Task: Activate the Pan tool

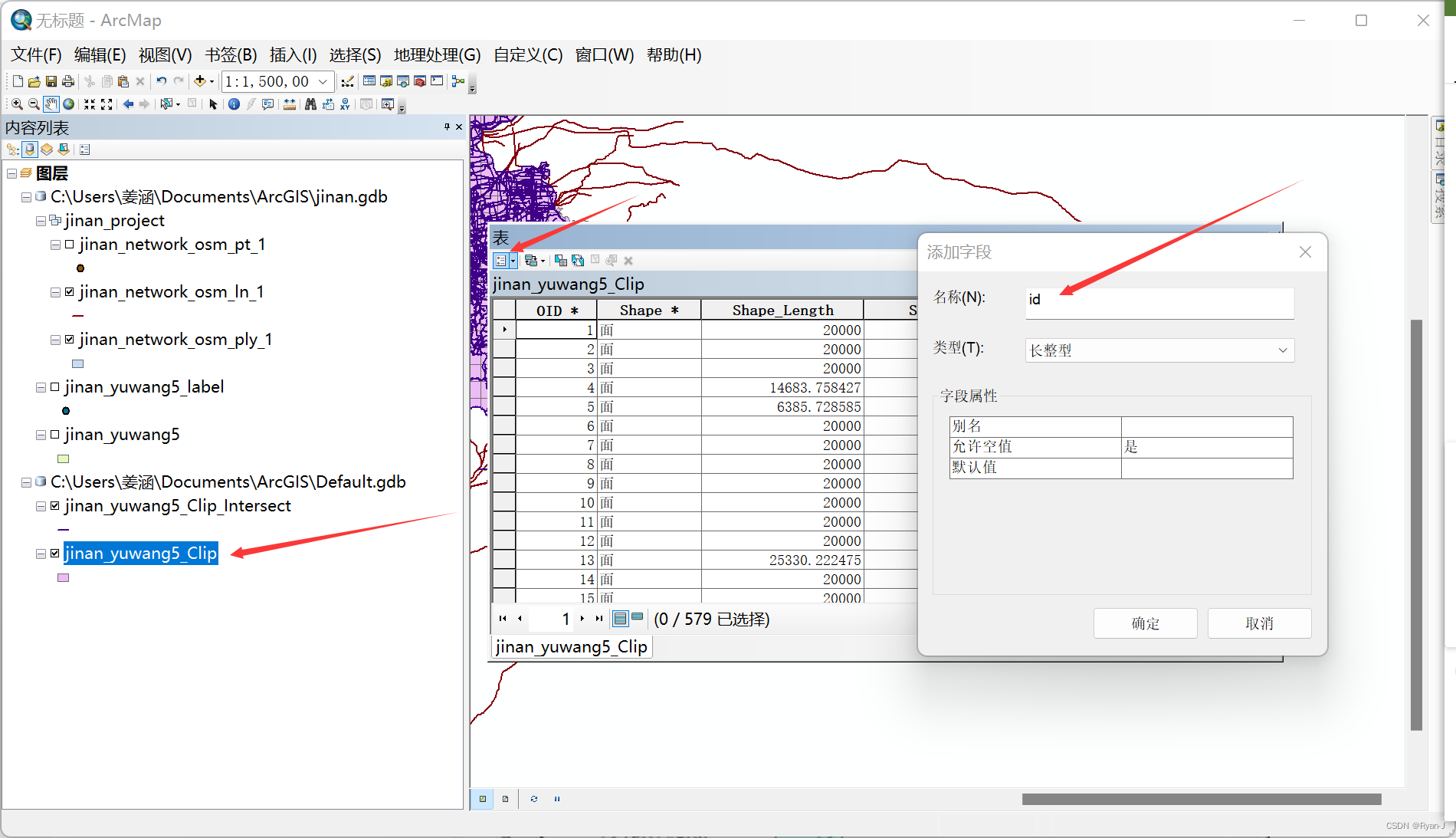Action: [x=51, y=104]
